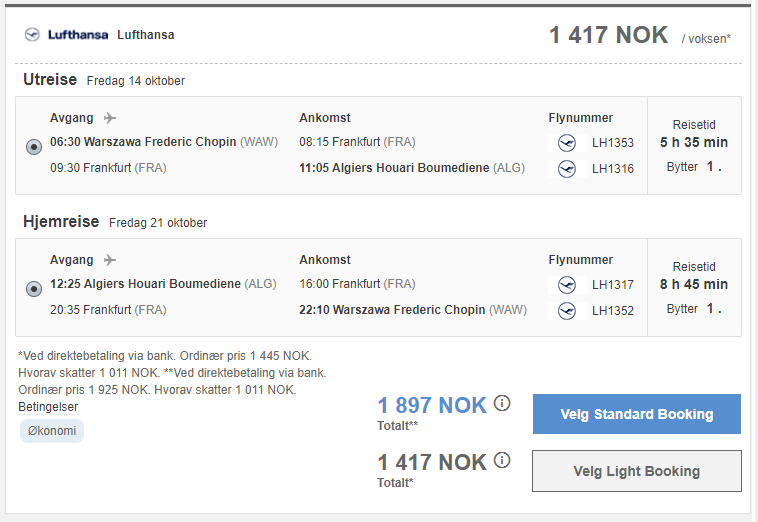Click the LH1353 flight number
Screen dimensions: 758x522
612,143
